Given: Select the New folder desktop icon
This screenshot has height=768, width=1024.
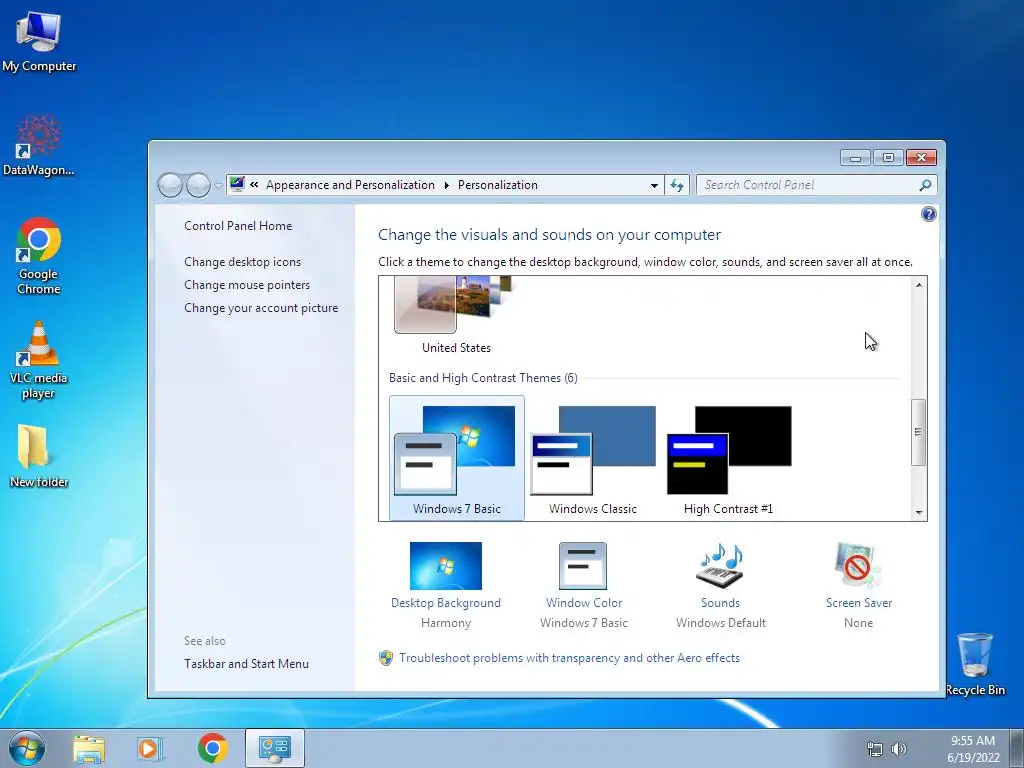Looking at the screenshot, I should (39, 456).
